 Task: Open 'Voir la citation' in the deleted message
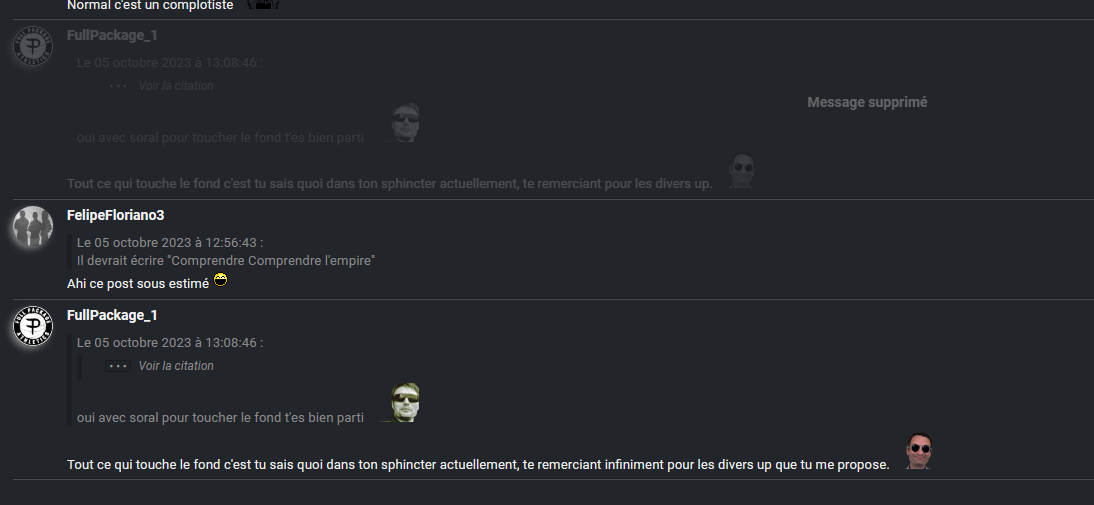176,86
